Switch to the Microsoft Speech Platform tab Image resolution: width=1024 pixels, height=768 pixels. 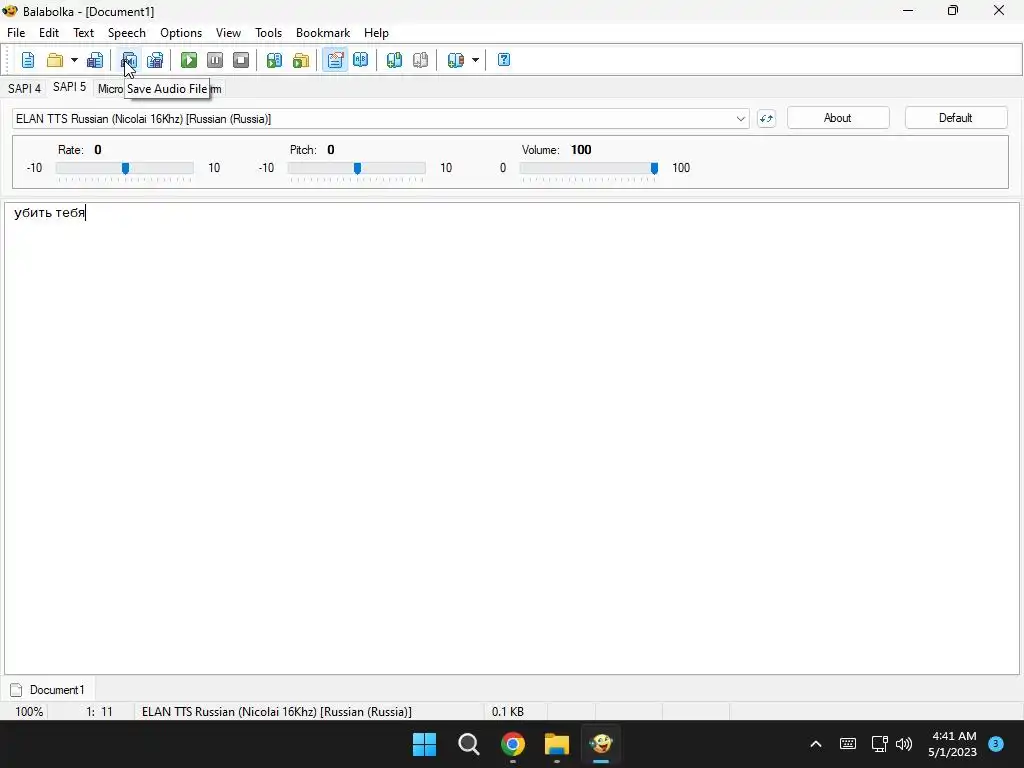[x=109, y=89]
